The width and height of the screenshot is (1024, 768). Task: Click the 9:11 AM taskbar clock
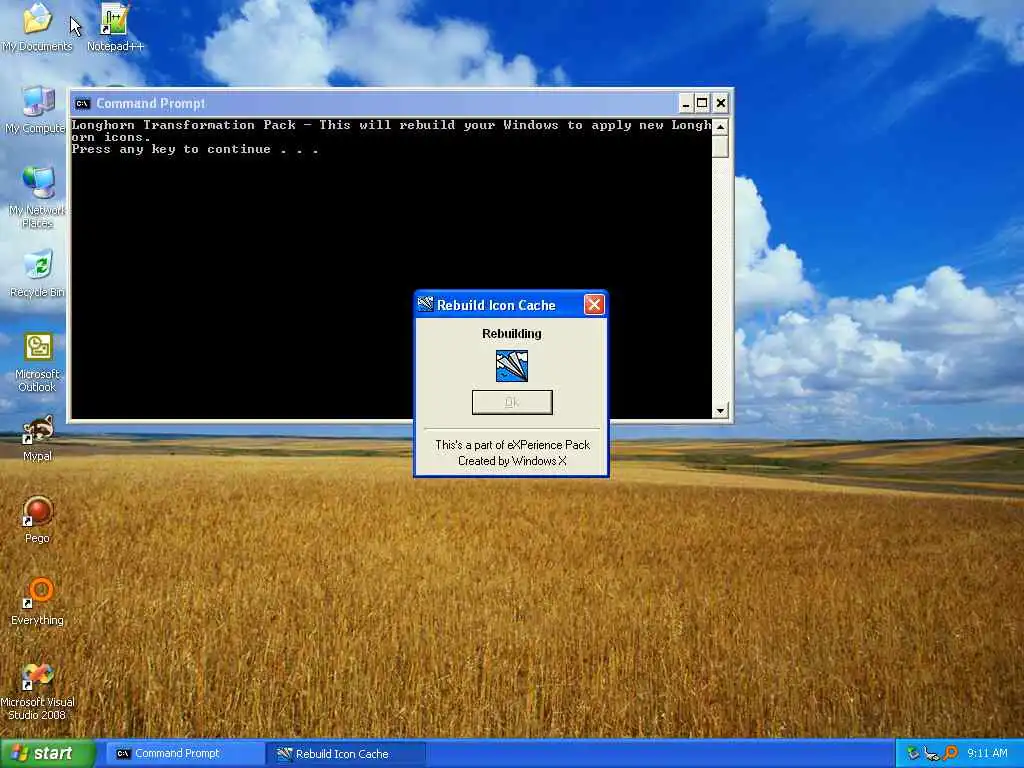987,754
